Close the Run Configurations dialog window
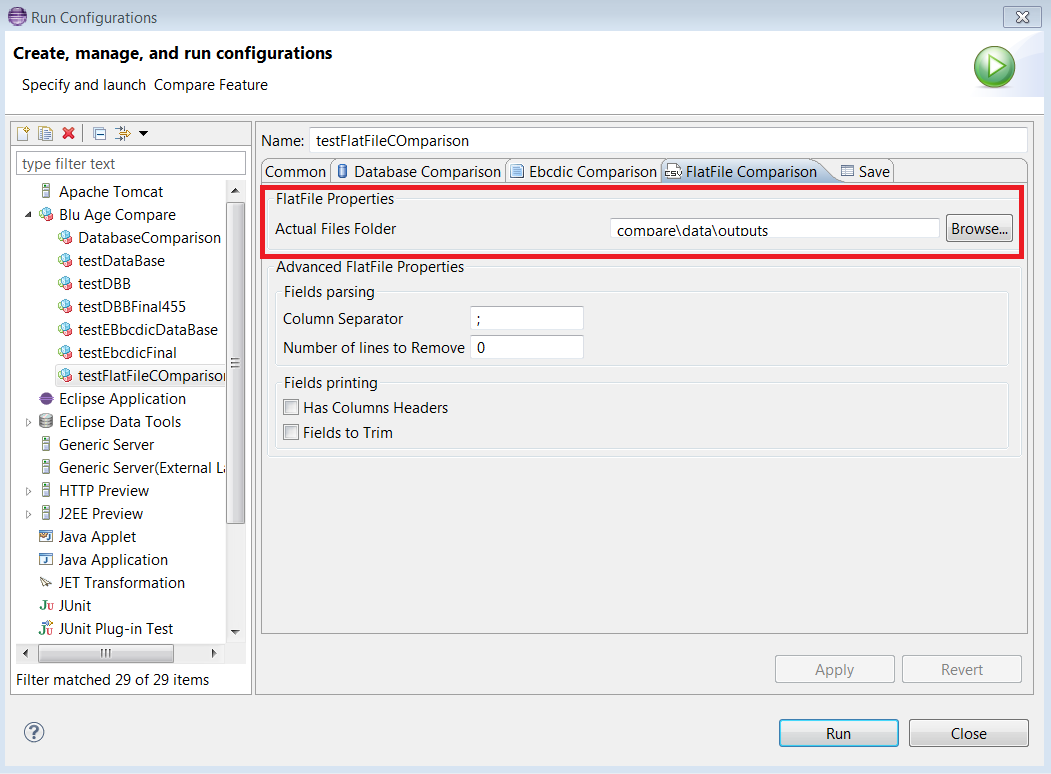This screenshot has height=774, width=1051. tap(1022, 17)
